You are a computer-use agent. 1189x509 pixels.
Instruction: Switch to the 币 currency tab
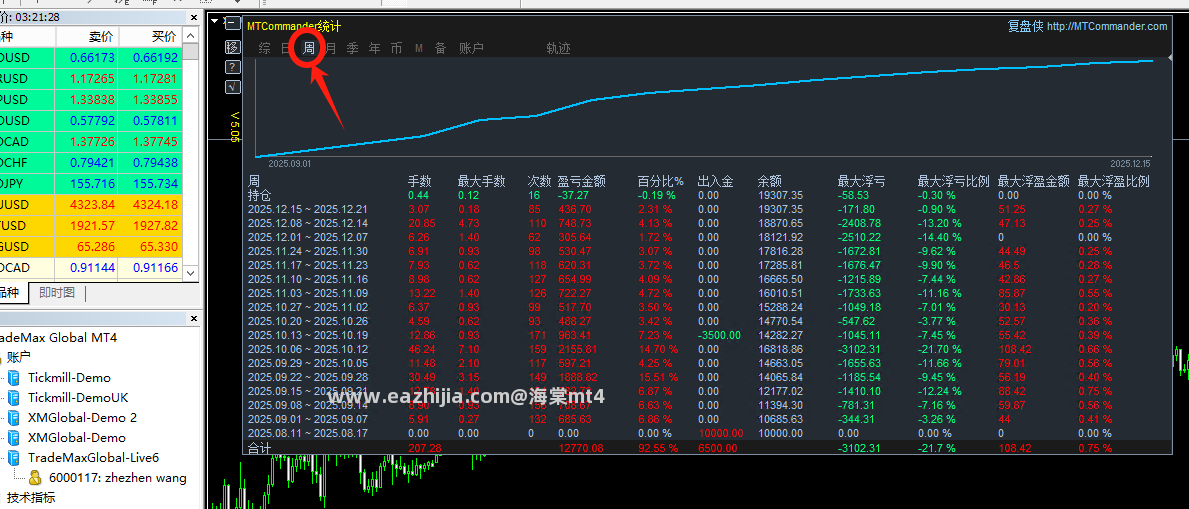[x=397, y=49]
